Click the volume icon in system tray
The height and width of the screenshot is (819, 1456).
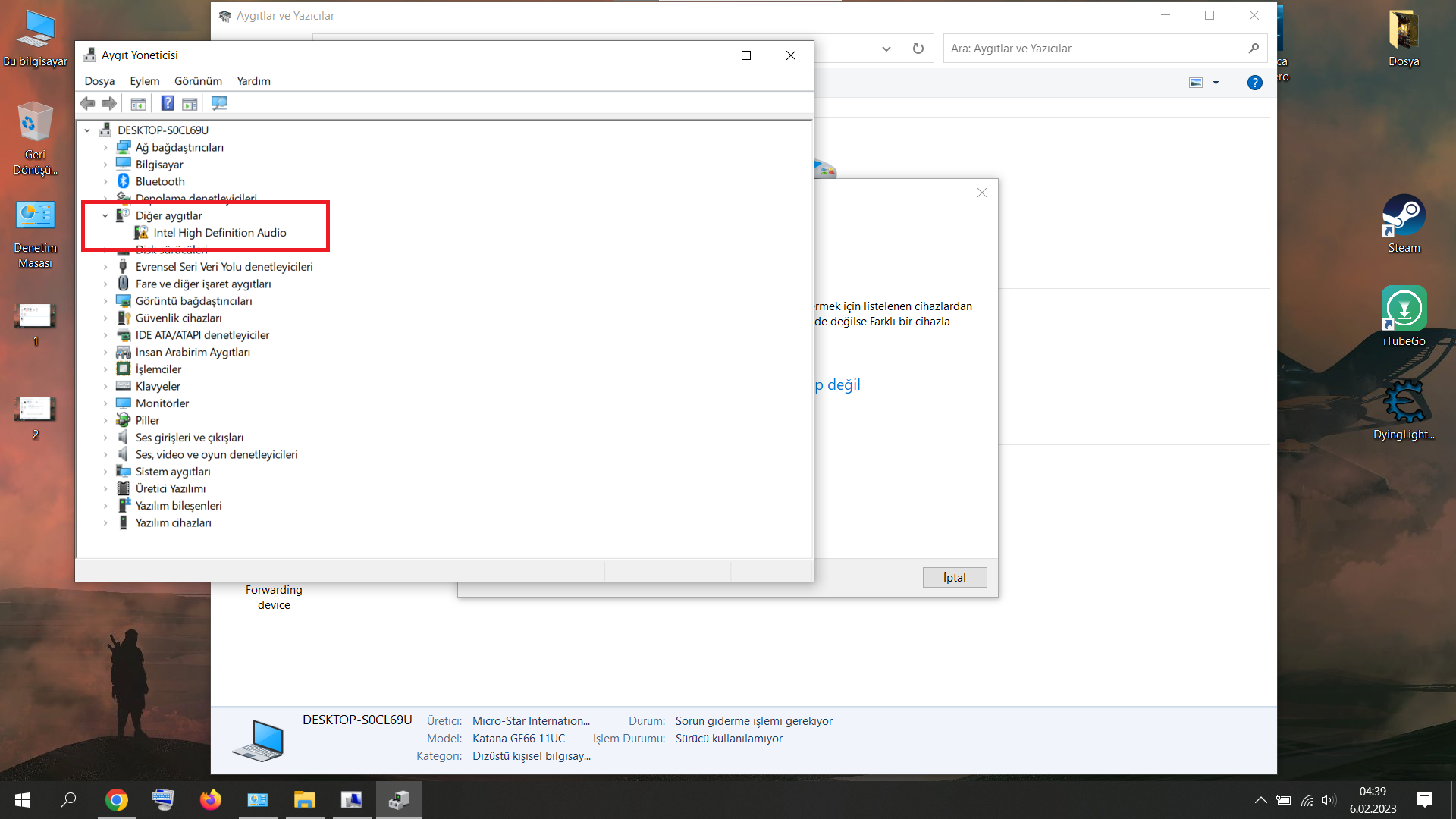click(x=1329, y=800)
